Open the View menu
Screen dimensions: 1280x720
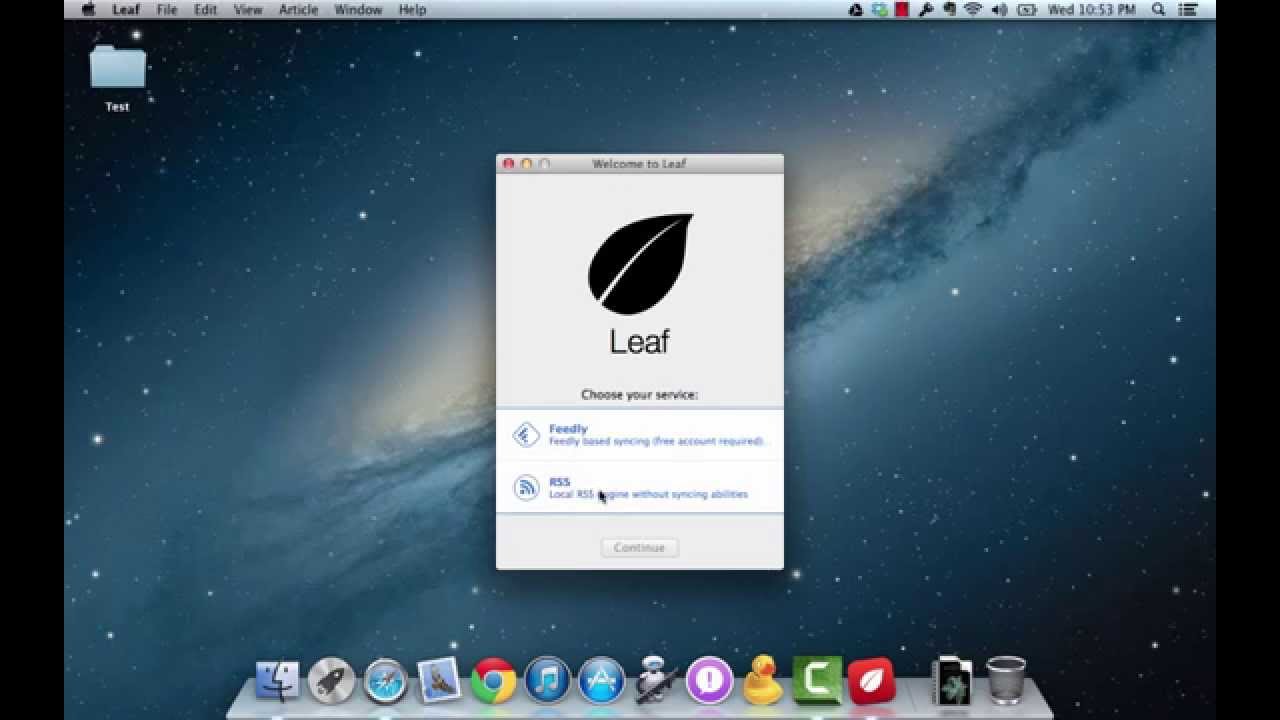tap(248, 10)
